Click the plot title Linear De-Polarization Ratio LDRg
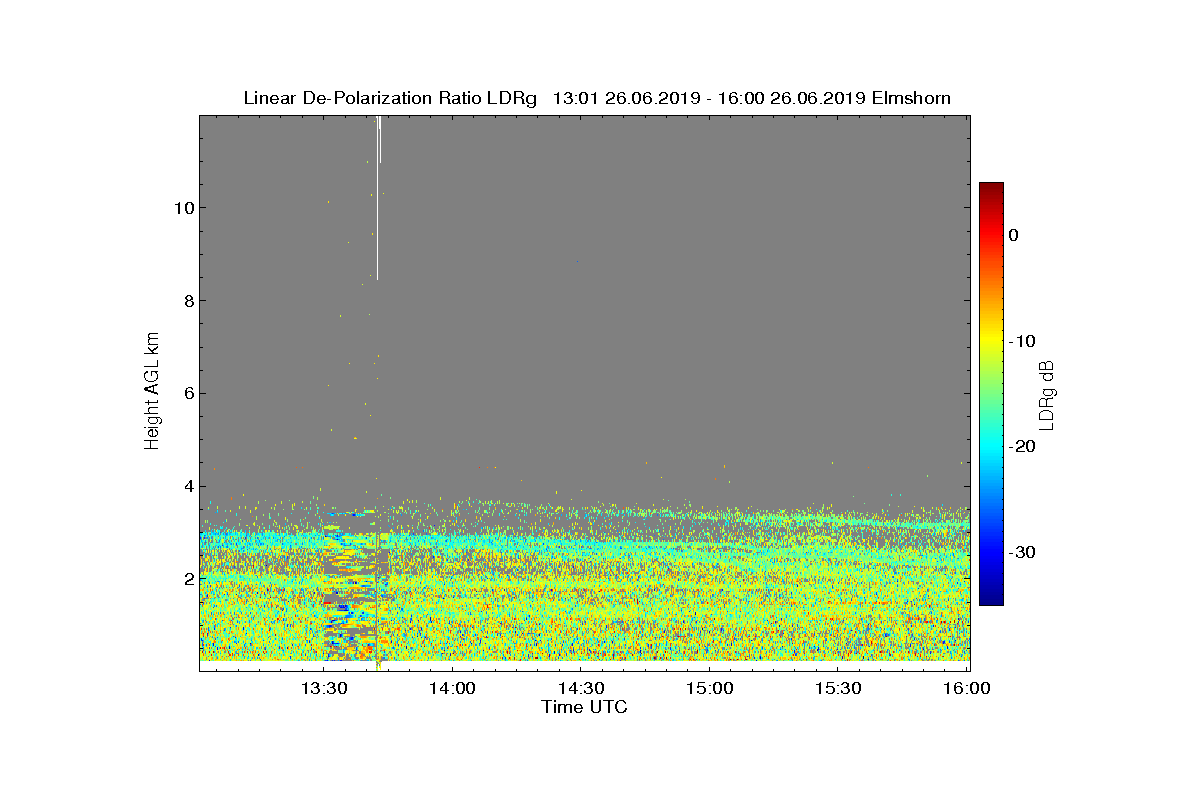The image size is (1200, 800). pyautogui.click(x=390, y=98)
